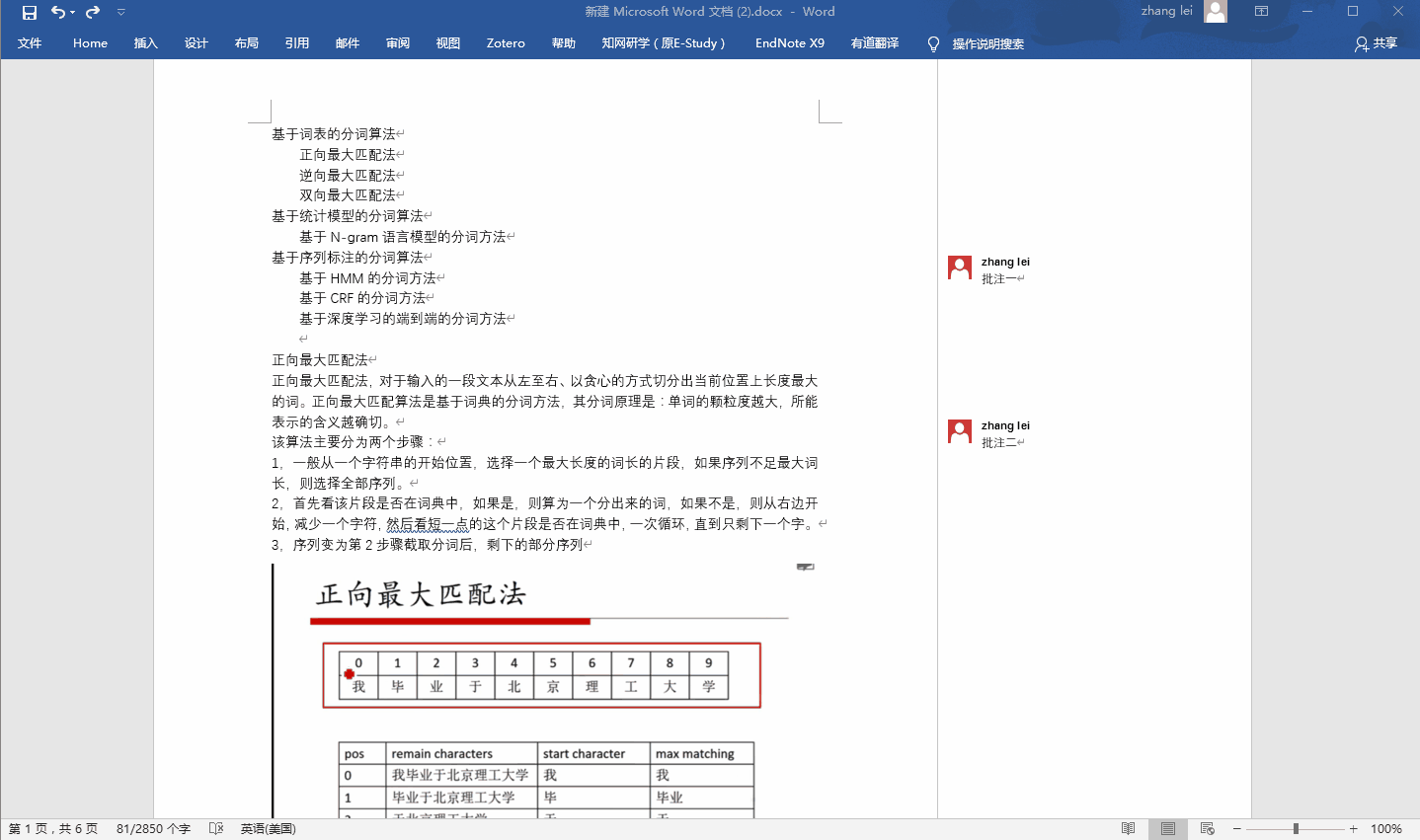Screen dimensions: 1420x840
Task: Click the zoom out minus button
Action: (1236, 829)
